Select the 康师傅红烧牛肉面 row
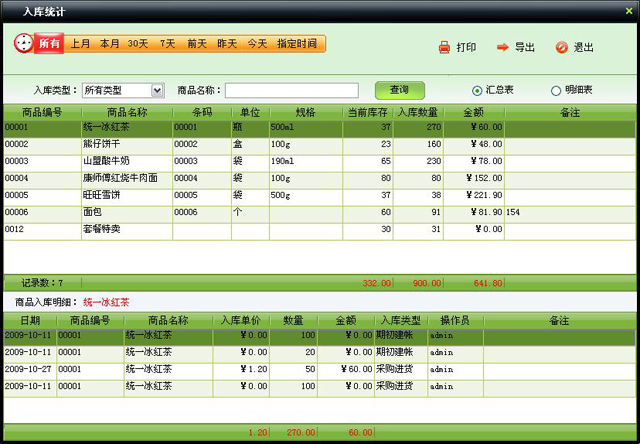Image resolution: width=640 pixels, height=444 pixels. coord(127,178)
